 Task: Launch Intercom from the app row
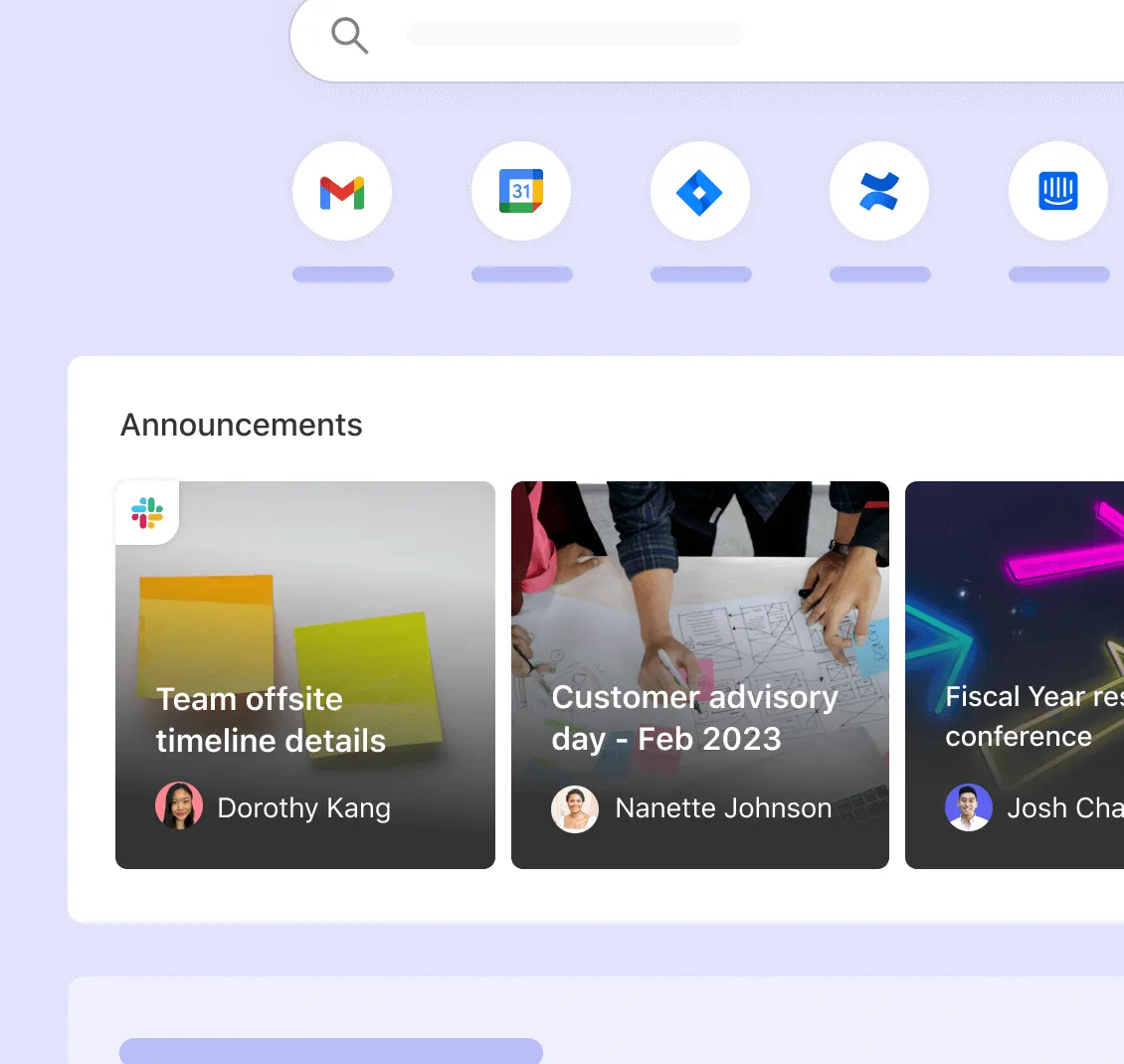click(x=1058, y=191)
